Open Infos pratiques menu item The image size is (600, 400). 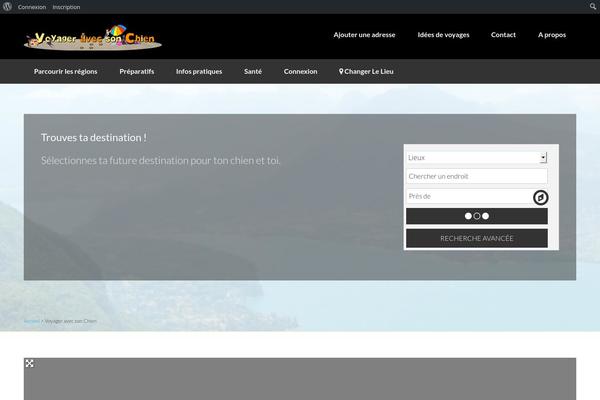click(199, 72)
